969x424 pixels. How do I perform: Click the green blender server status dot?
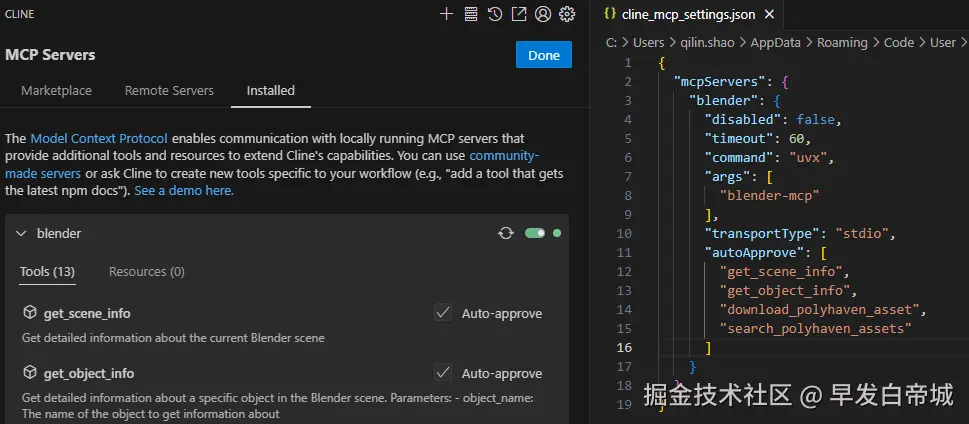tap(557, 233)
